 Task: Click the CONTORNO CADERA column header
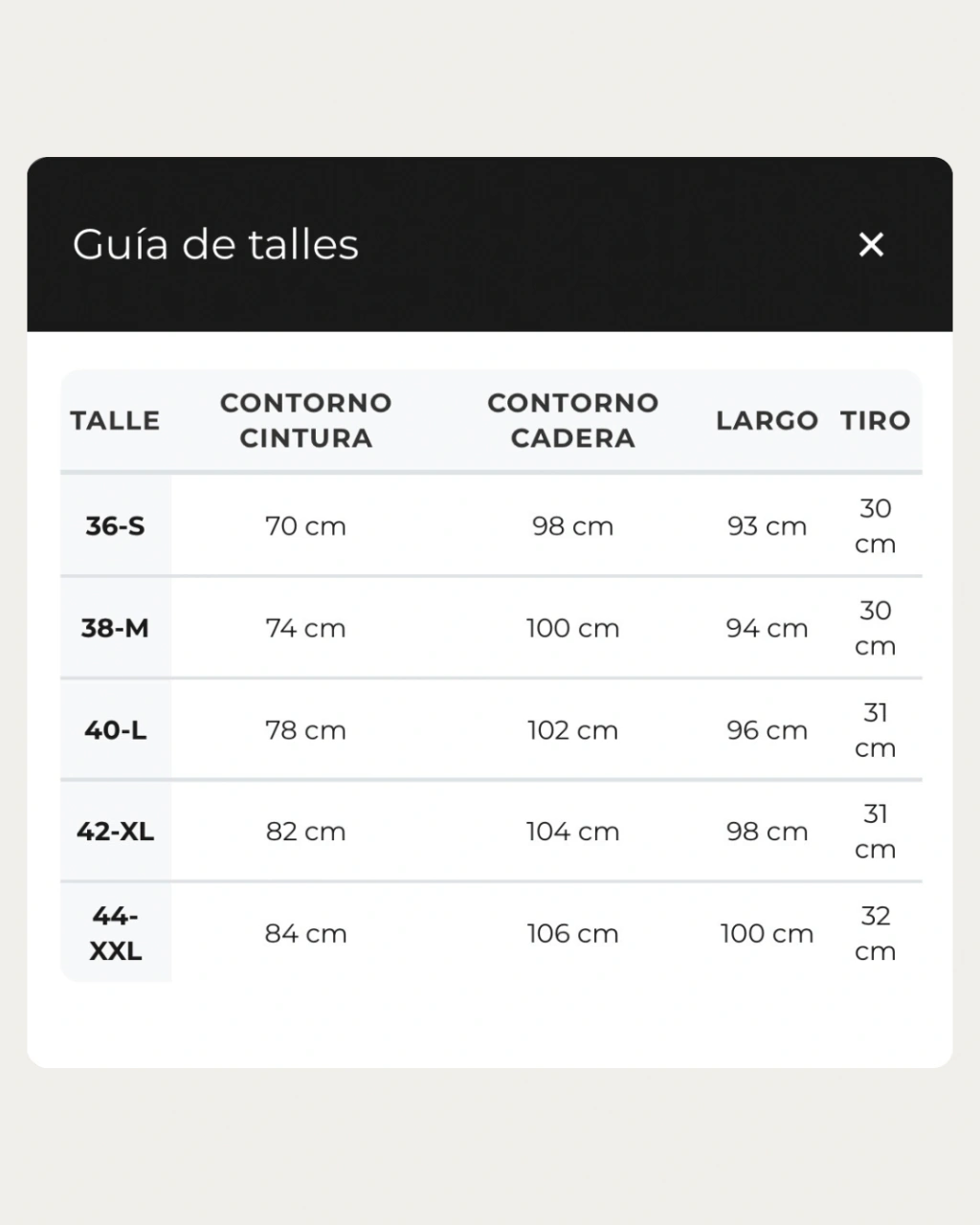pos(573,420)
